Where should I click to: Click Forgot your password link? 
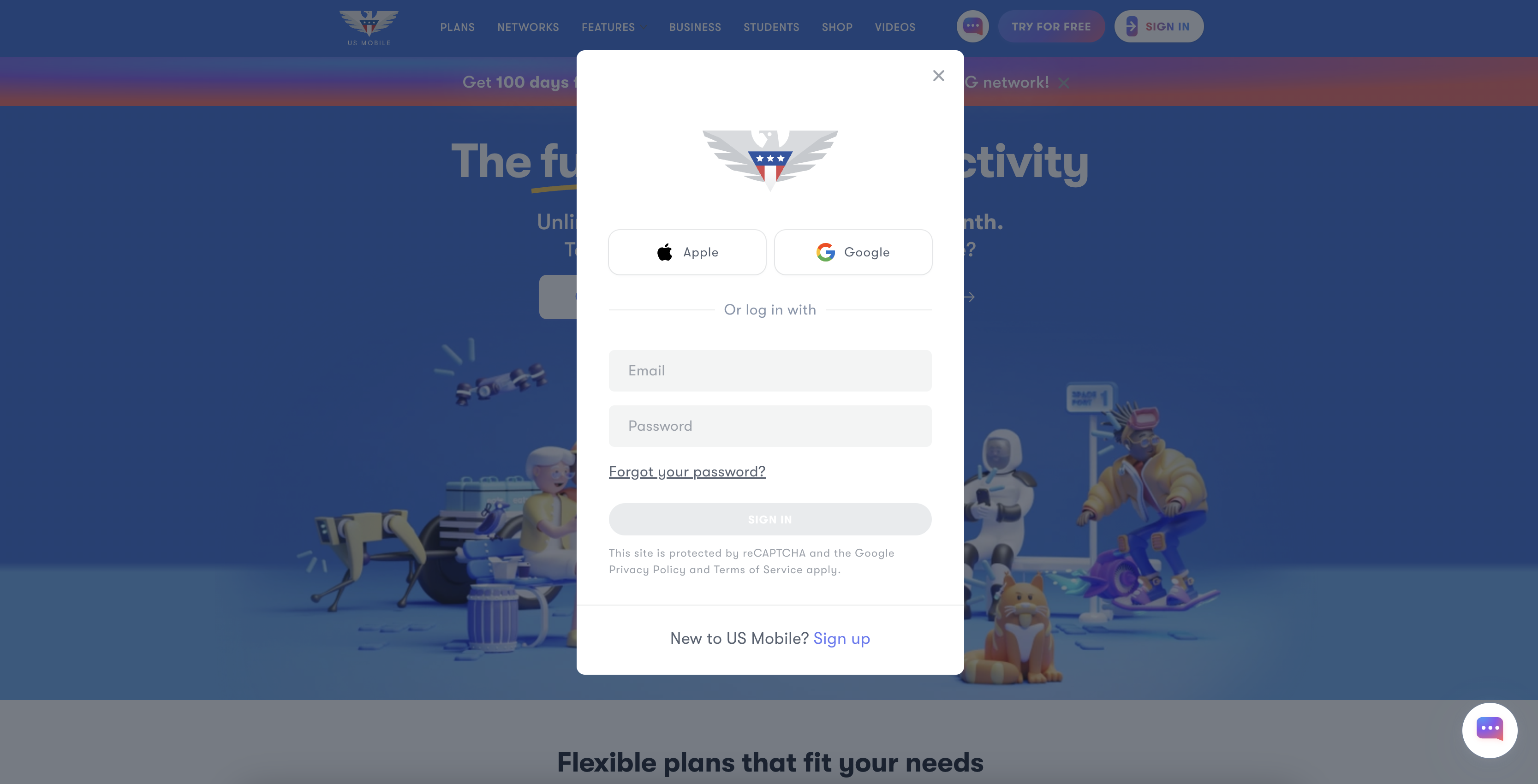pyautogui.click(x=687, y=470)
